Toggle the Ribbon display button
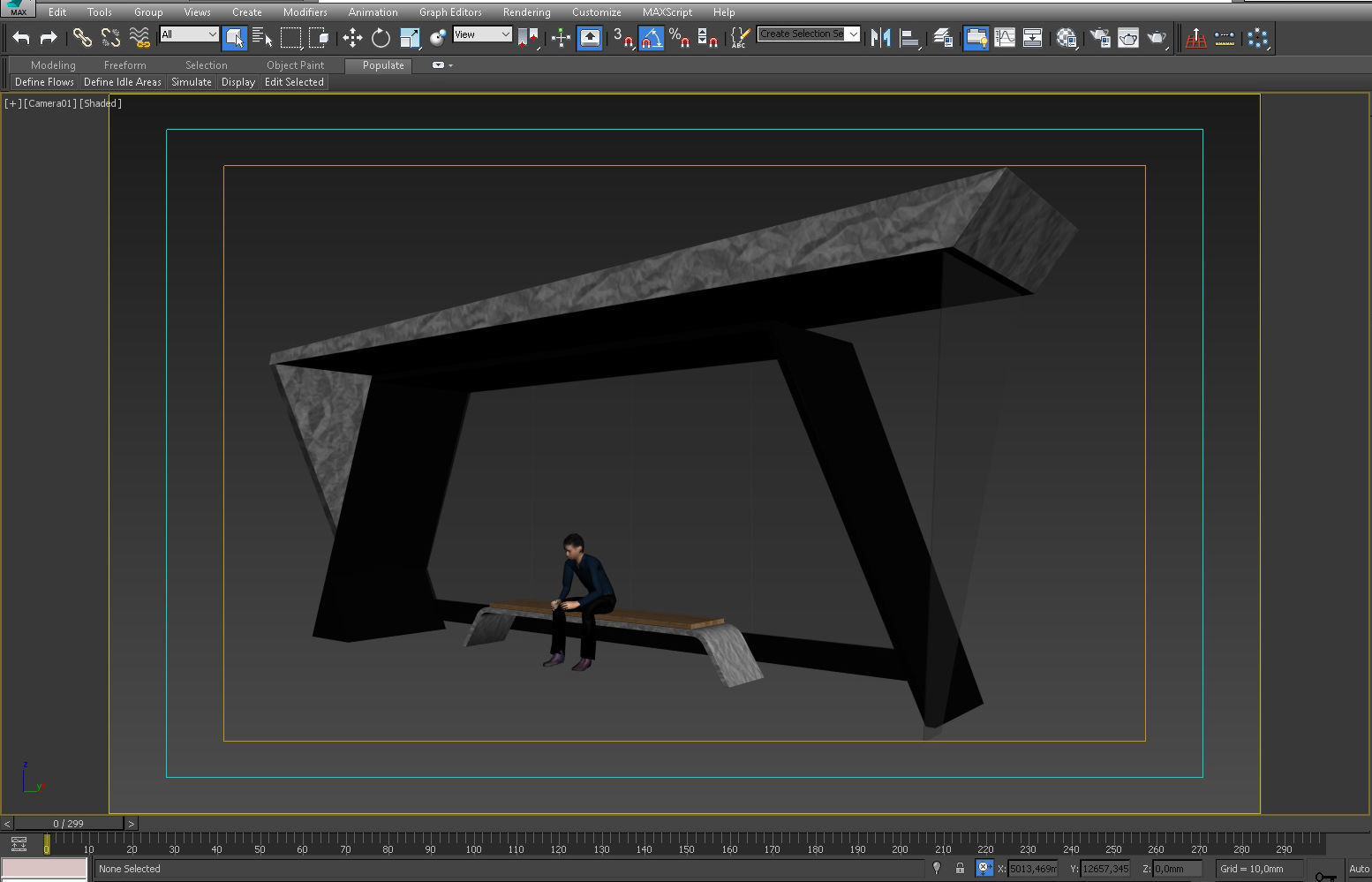1372x882 pixels. [976, 37]
